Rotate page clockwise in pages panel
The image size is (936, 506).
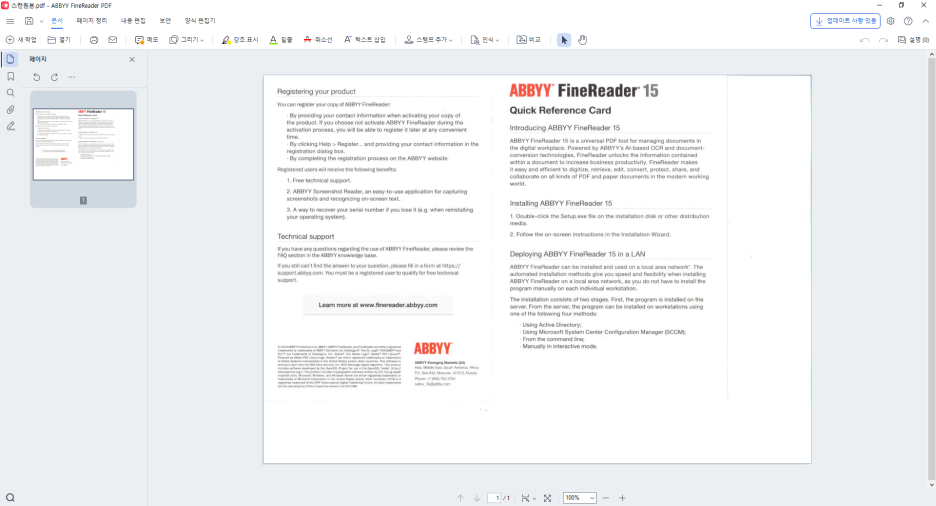coord(54,77)
